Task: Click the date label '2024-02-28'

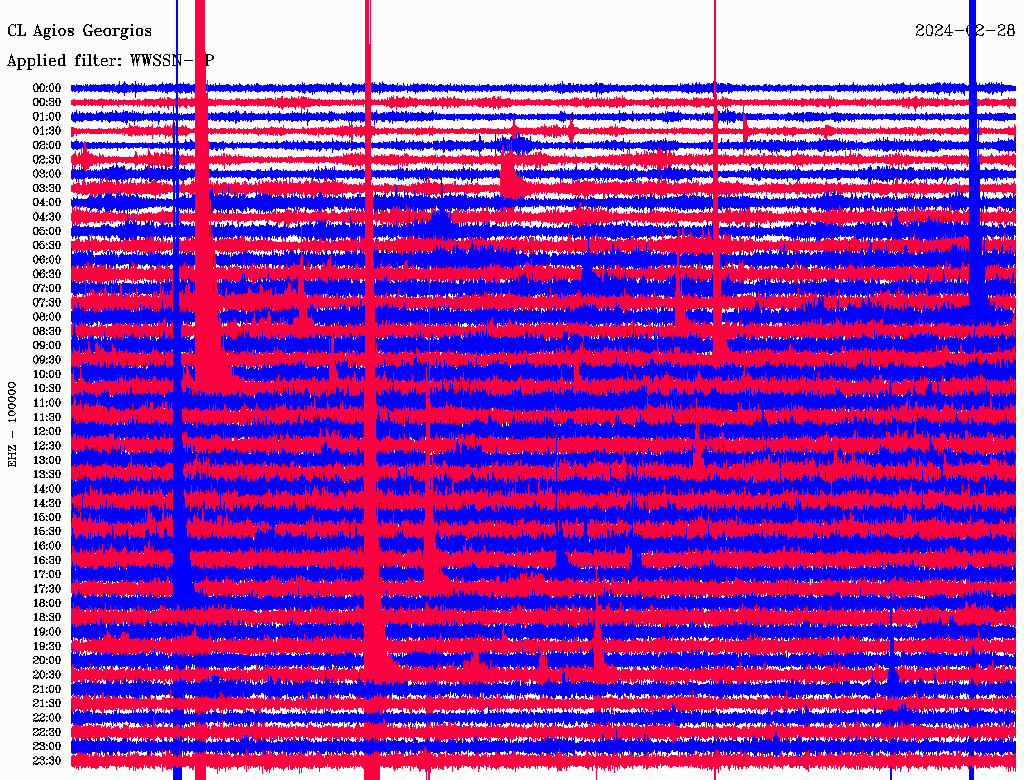Action: (965, 31)
